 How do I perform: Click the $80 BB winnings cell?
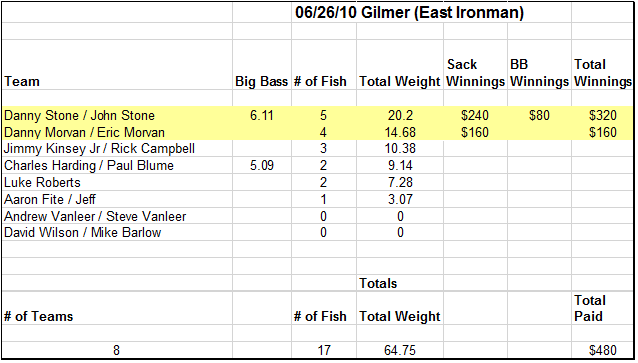pos(539,116)
